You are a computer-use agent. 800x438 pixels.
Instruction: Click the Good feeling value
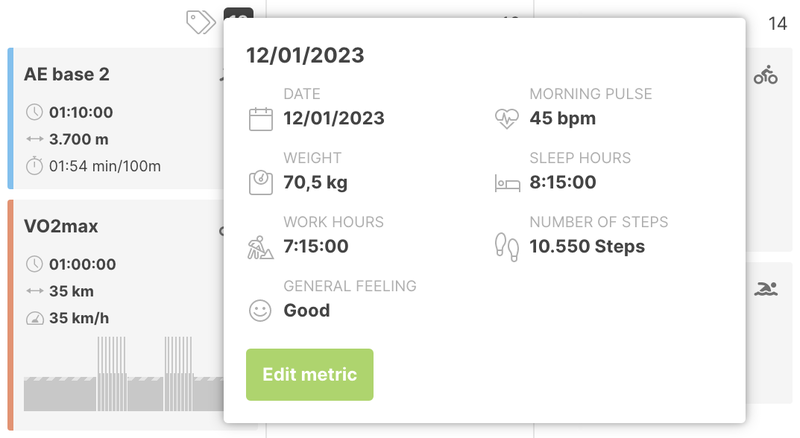pyautogui.click(x=307, y=310)
